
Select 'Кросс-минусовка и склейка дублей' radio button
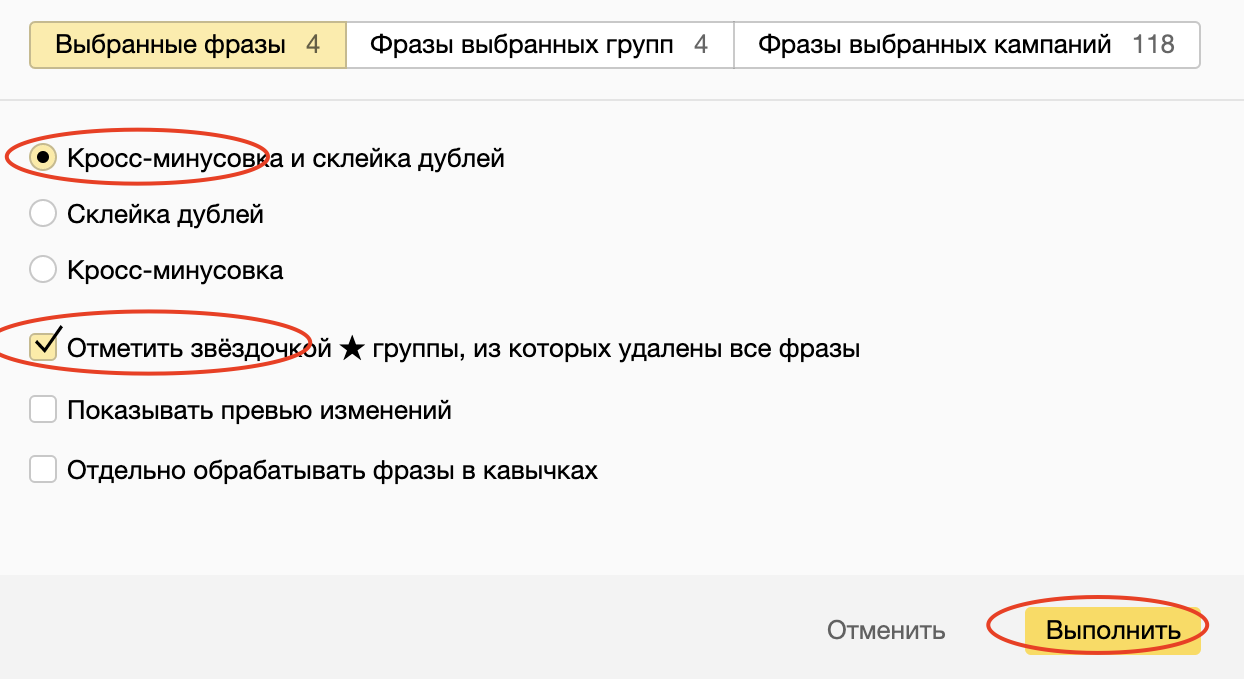[x=43, y=158]
